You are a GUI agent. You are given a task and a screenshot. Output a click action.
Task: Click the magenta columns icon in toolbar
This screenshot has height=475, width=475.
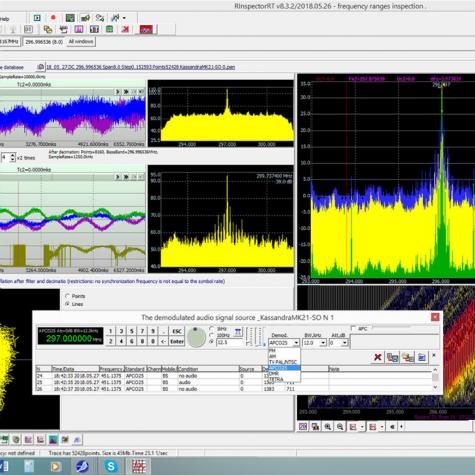79,29
